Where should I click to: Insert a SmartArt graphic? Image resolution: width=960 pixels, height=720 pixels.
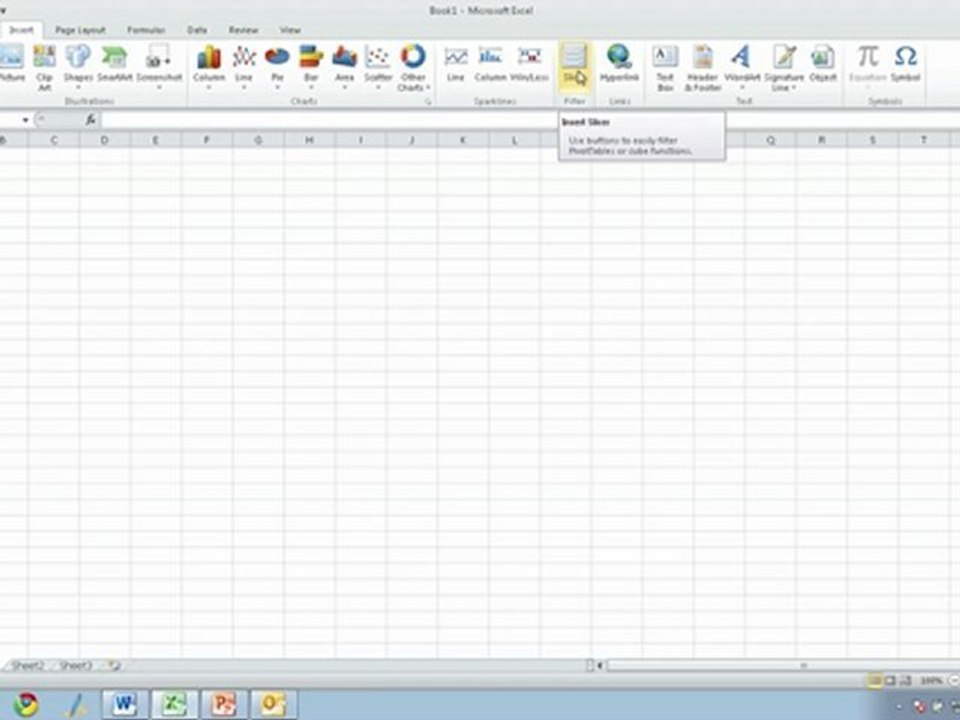point(114,64)
